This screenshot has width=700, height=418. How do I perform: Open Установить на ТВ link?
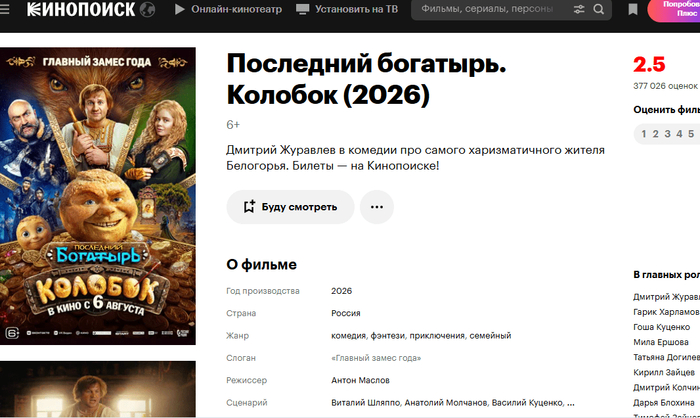click(x=356, y=9)
